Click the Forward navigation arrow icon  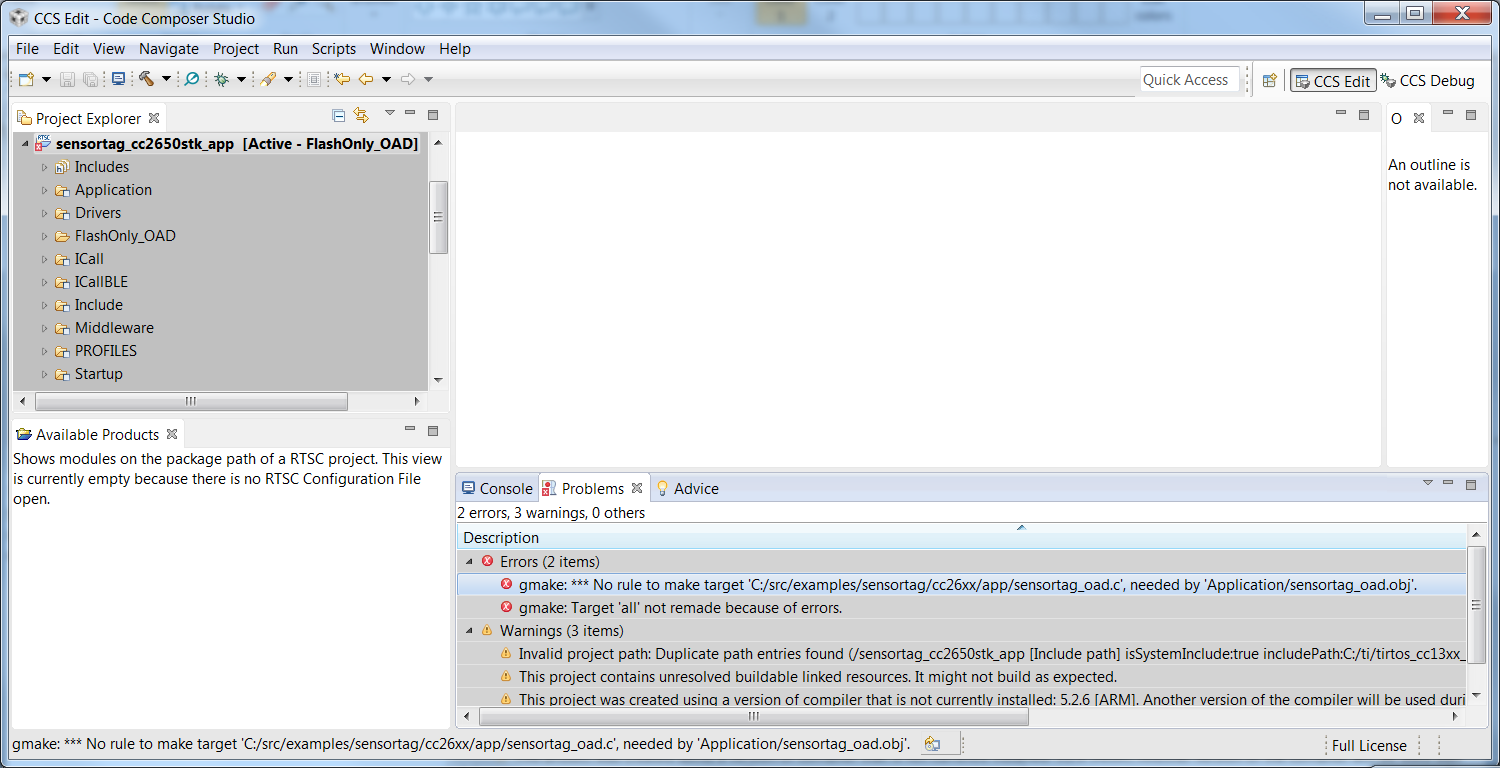point(408,79)
